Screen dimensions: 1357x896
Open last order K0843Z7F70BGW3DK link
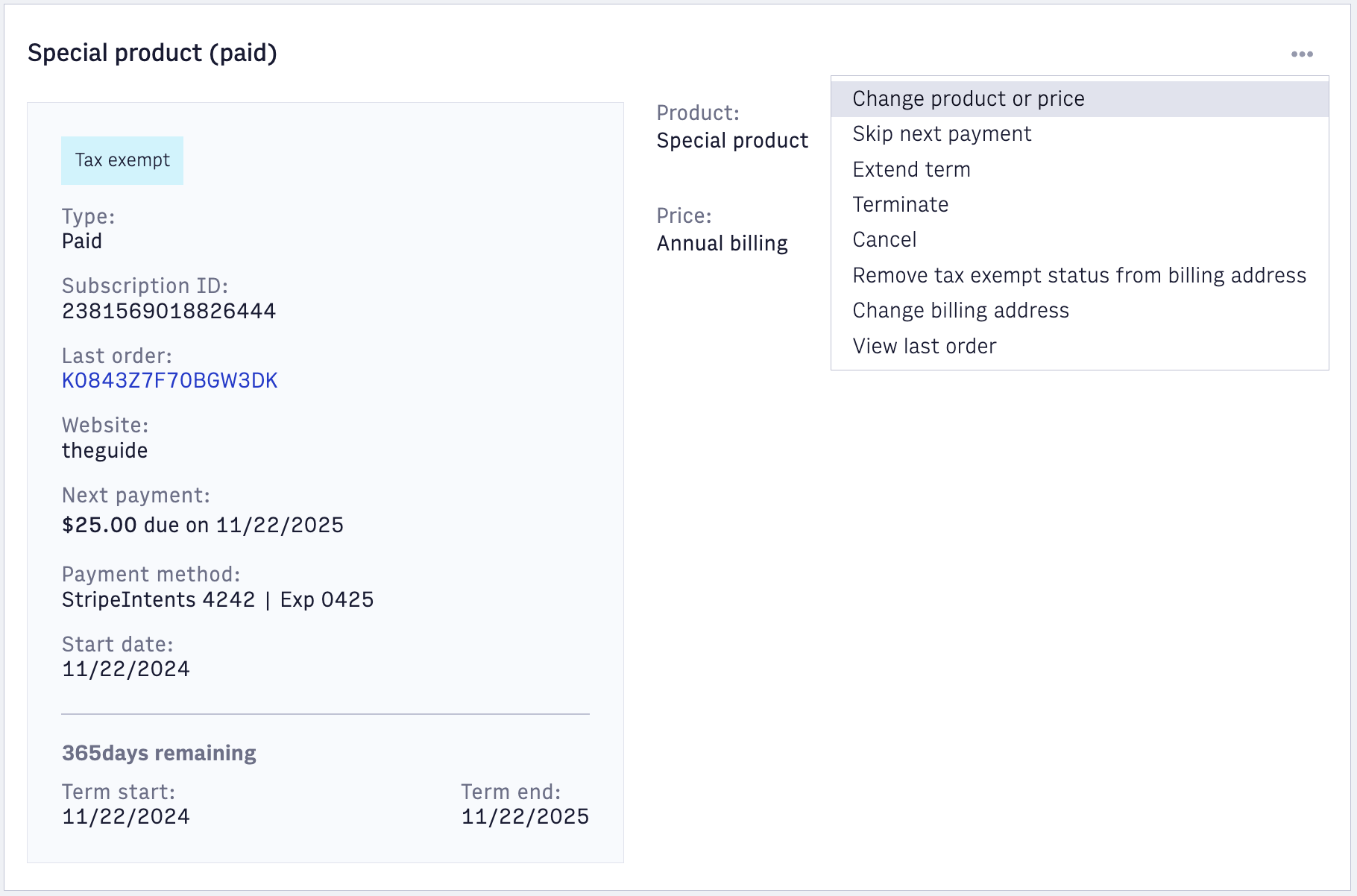pyautogui.click(x=169, y=381)
